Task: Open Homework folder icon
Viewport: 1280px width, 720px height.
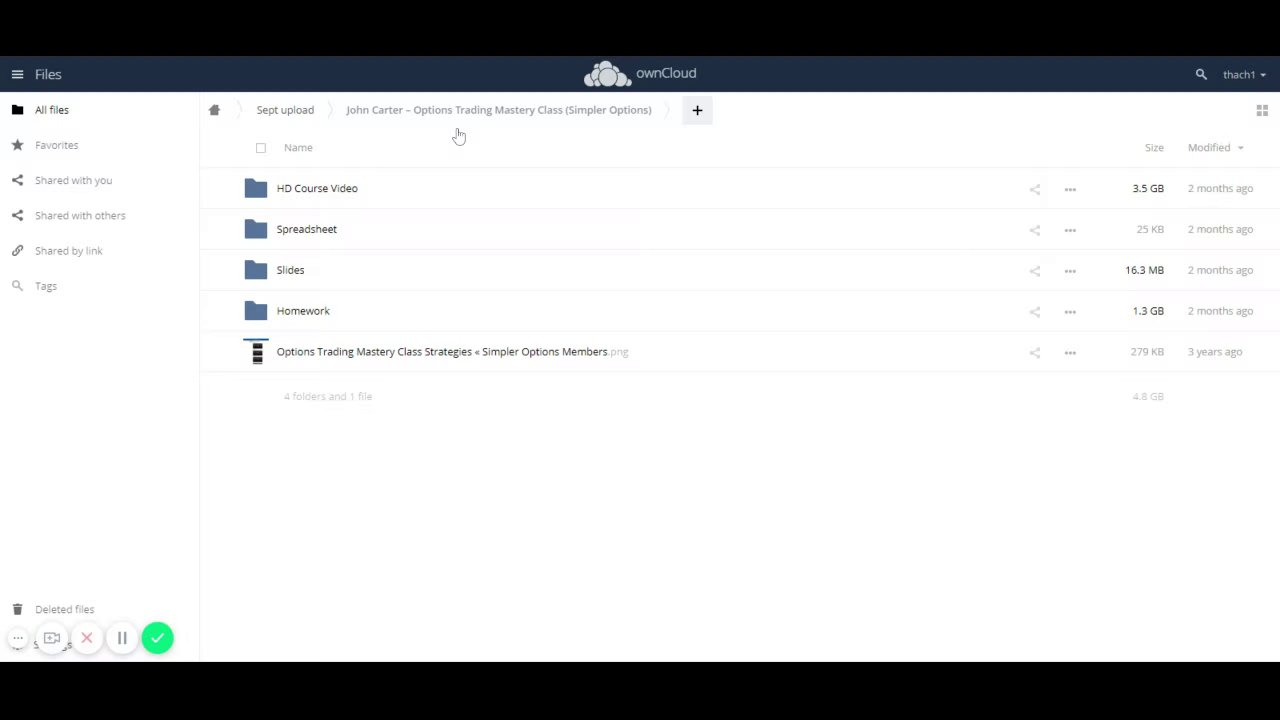Action: (x=256, y=311)
